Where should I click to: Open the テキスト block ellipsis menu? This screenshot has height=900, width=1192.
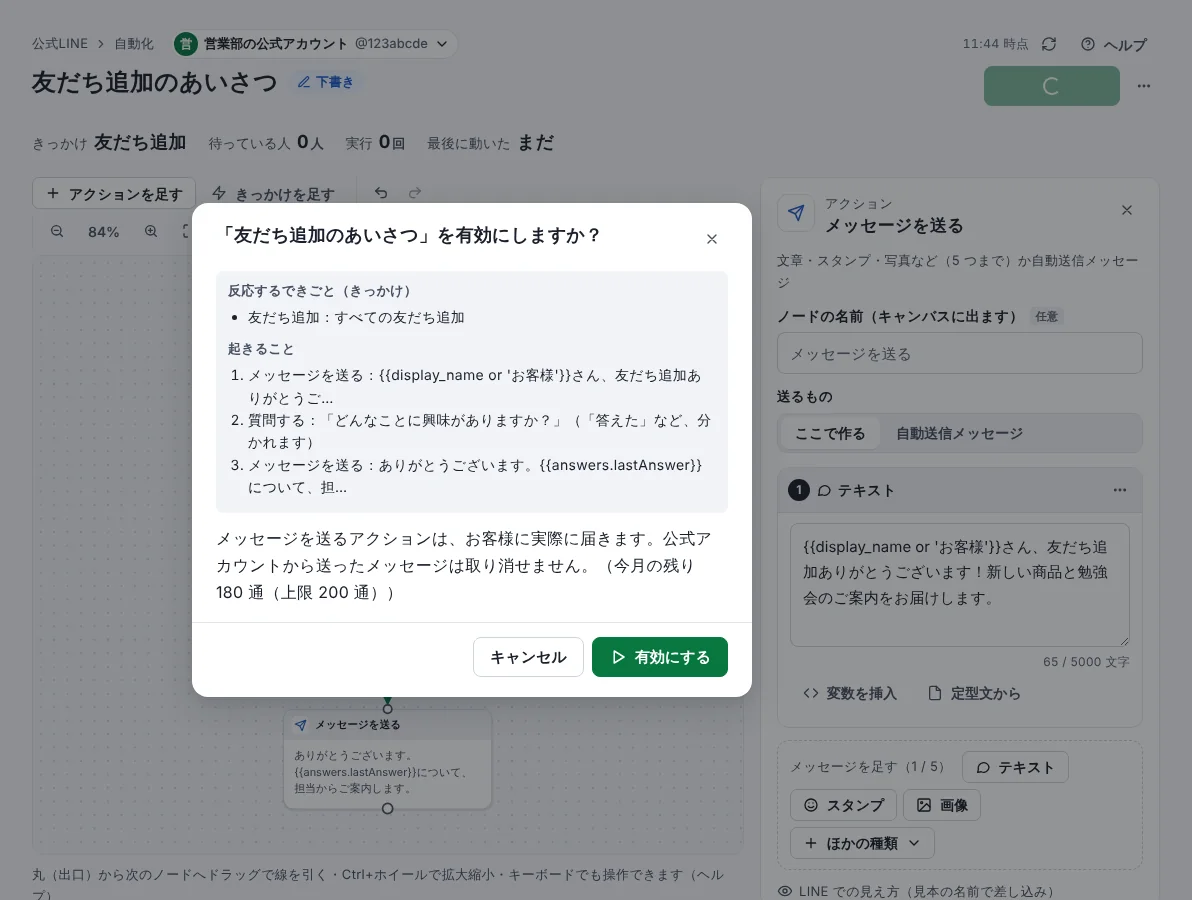[x=1120, y=490]
